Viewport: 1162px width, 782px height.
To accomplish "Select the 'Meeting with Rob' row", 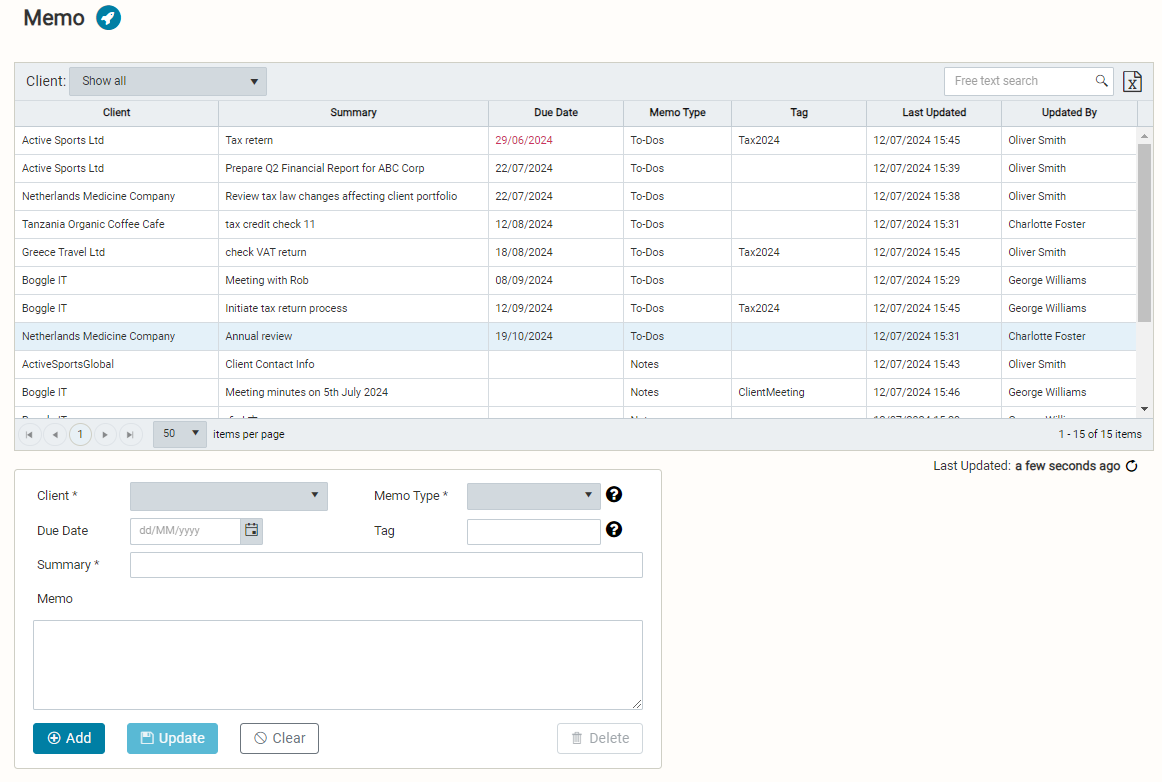I will point(575,280).
